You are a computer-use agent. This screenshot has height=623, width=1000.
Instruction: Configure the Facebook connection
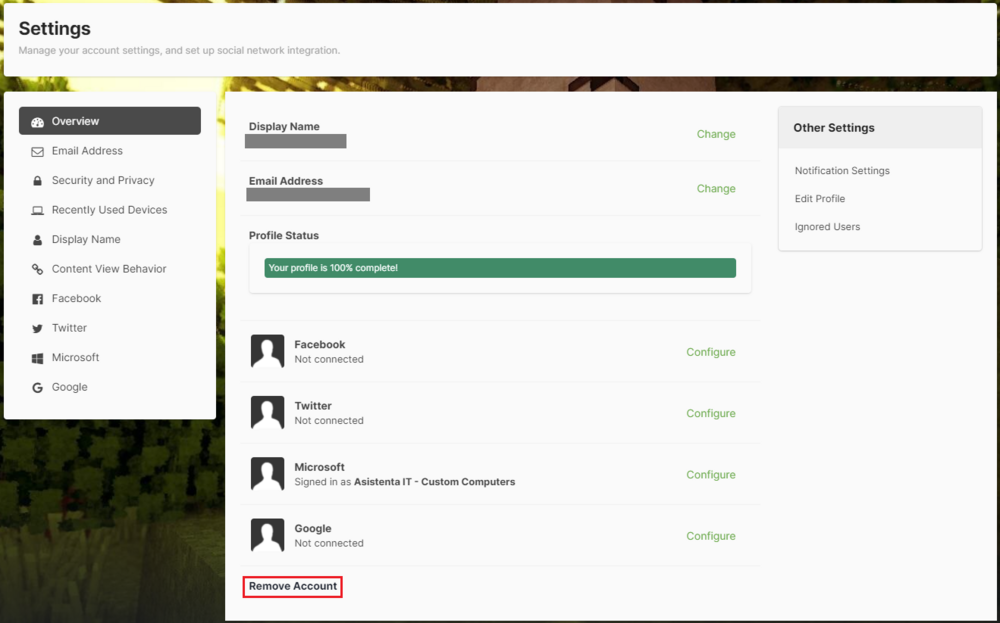pos(710,352)
